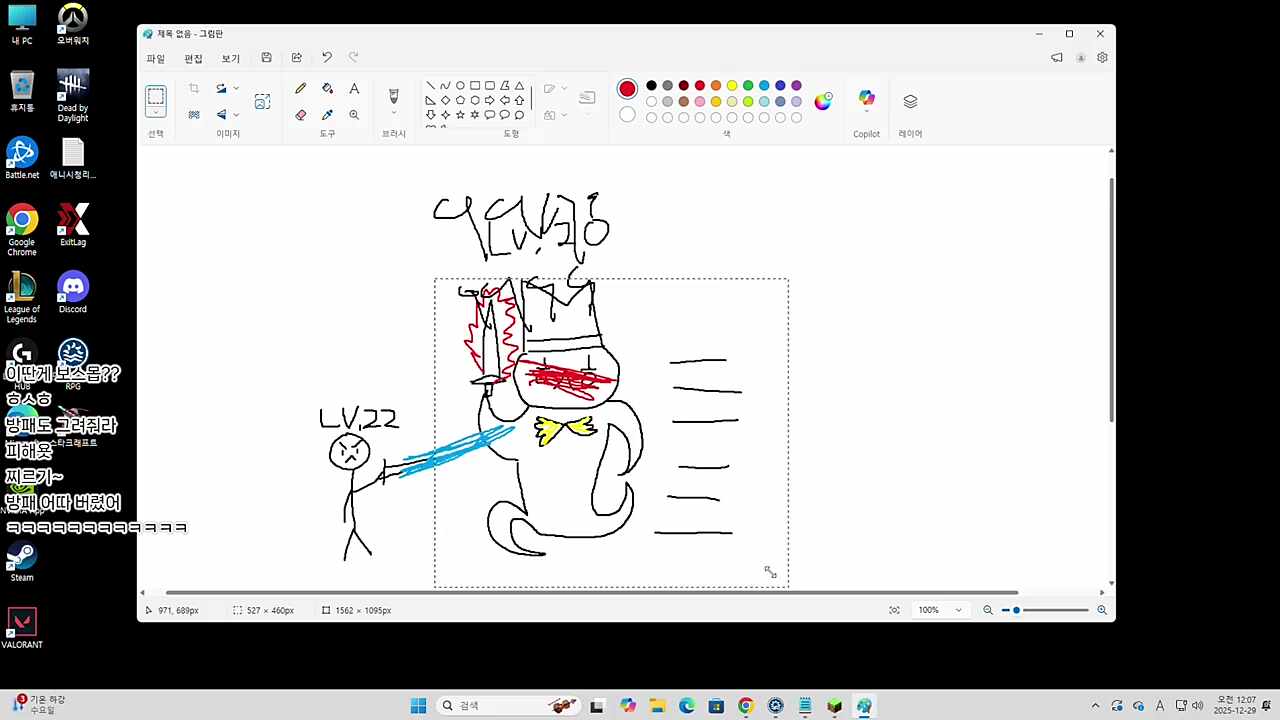This screenshot has height=720, width=1280.
Task: Open the Edit colors wheel
Action: tap(823, 101)
